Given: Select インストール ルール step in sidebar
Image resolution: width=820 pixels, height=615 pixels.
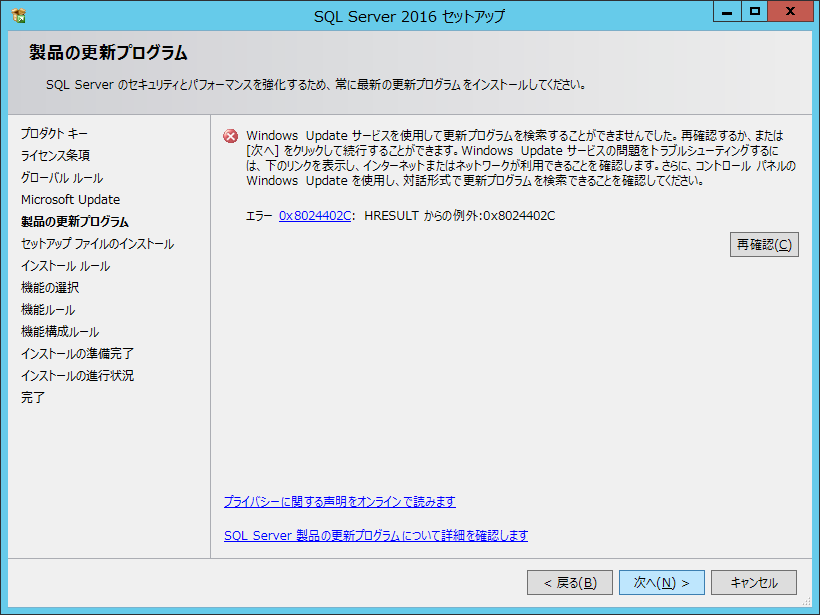Looking at the screenshot, I should 66,265.
